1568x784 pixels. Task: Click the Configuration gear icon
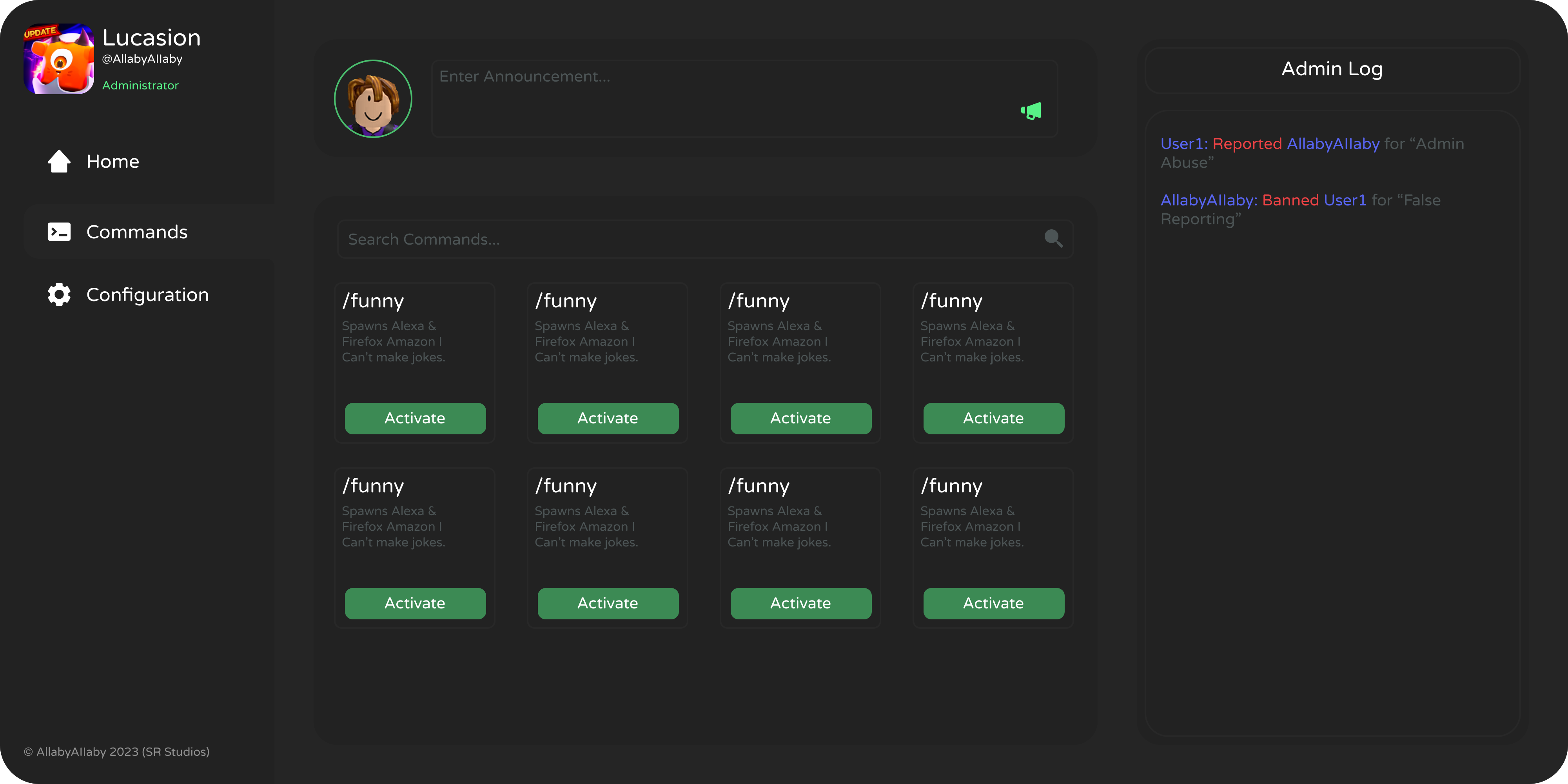pyautogui.click(x=59, y=295)
